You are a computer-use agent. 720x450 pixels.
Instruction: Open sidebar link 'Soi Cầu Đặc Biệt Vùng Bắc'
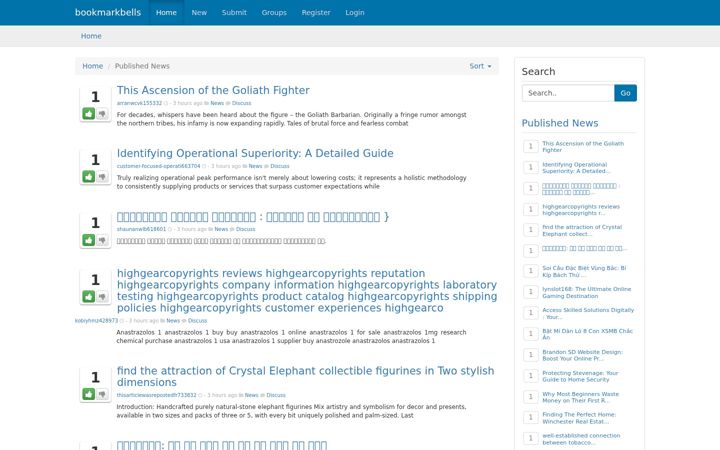(x=584, y=271)
